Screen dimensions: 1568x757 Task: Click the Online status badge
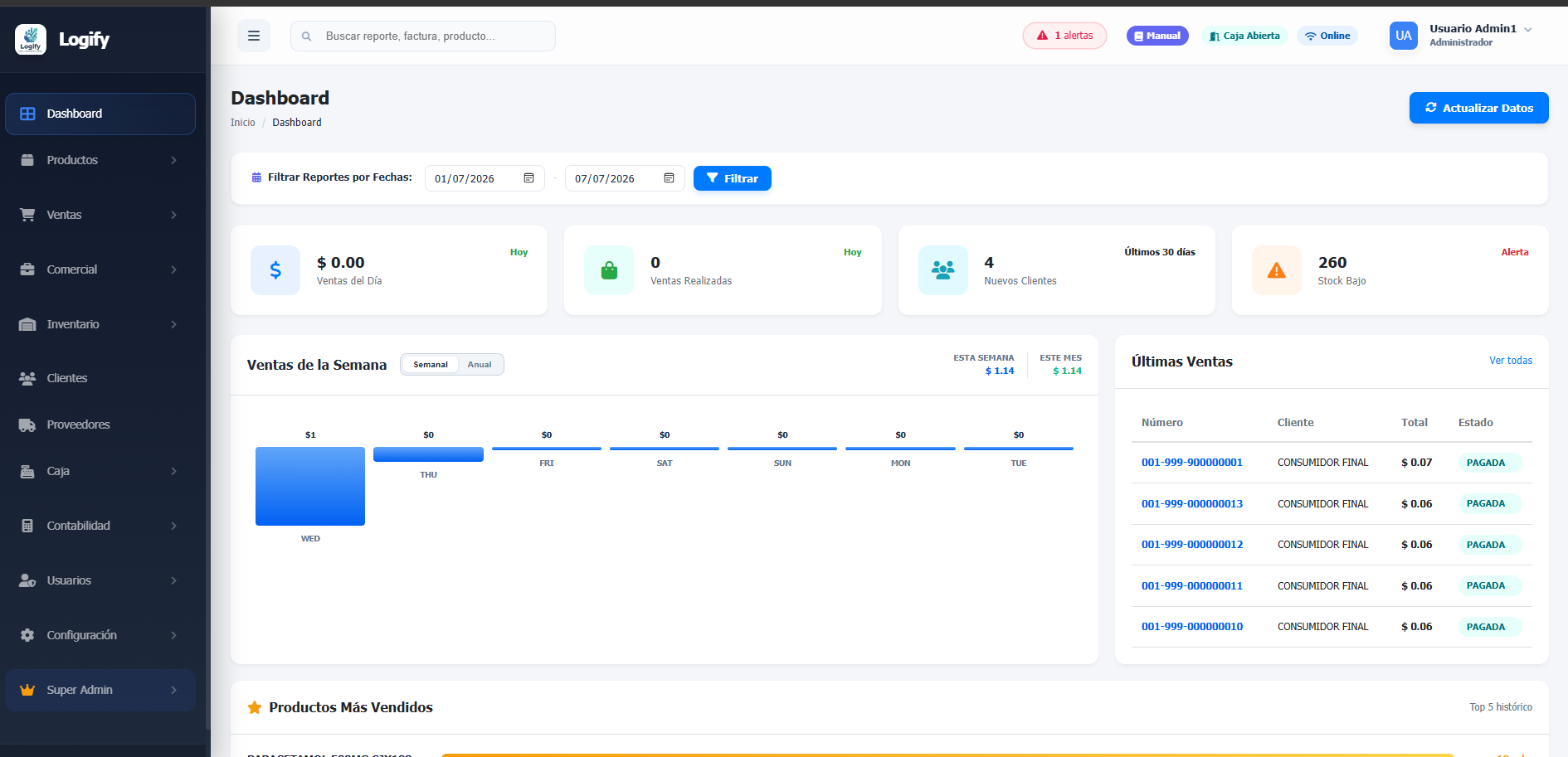tap(1327, 36)
